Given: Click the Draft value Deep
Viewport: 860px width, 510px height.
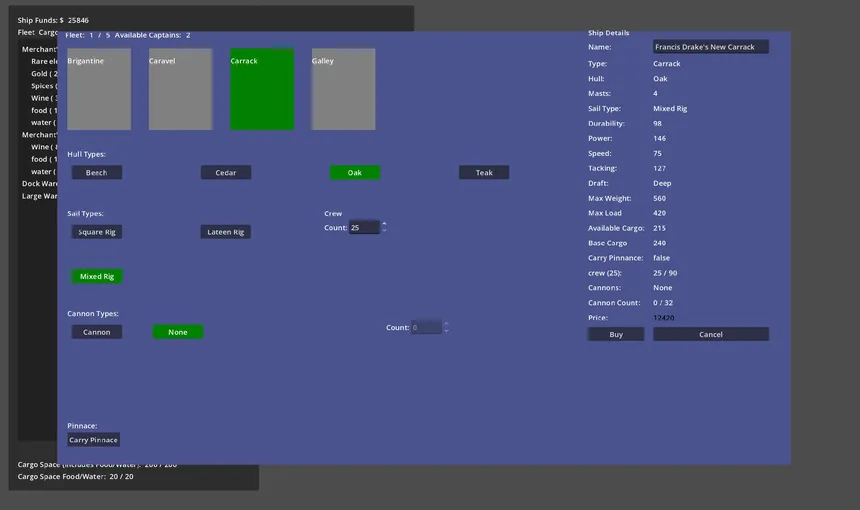Looking at the screenshot, I should [x=662, y=183].
